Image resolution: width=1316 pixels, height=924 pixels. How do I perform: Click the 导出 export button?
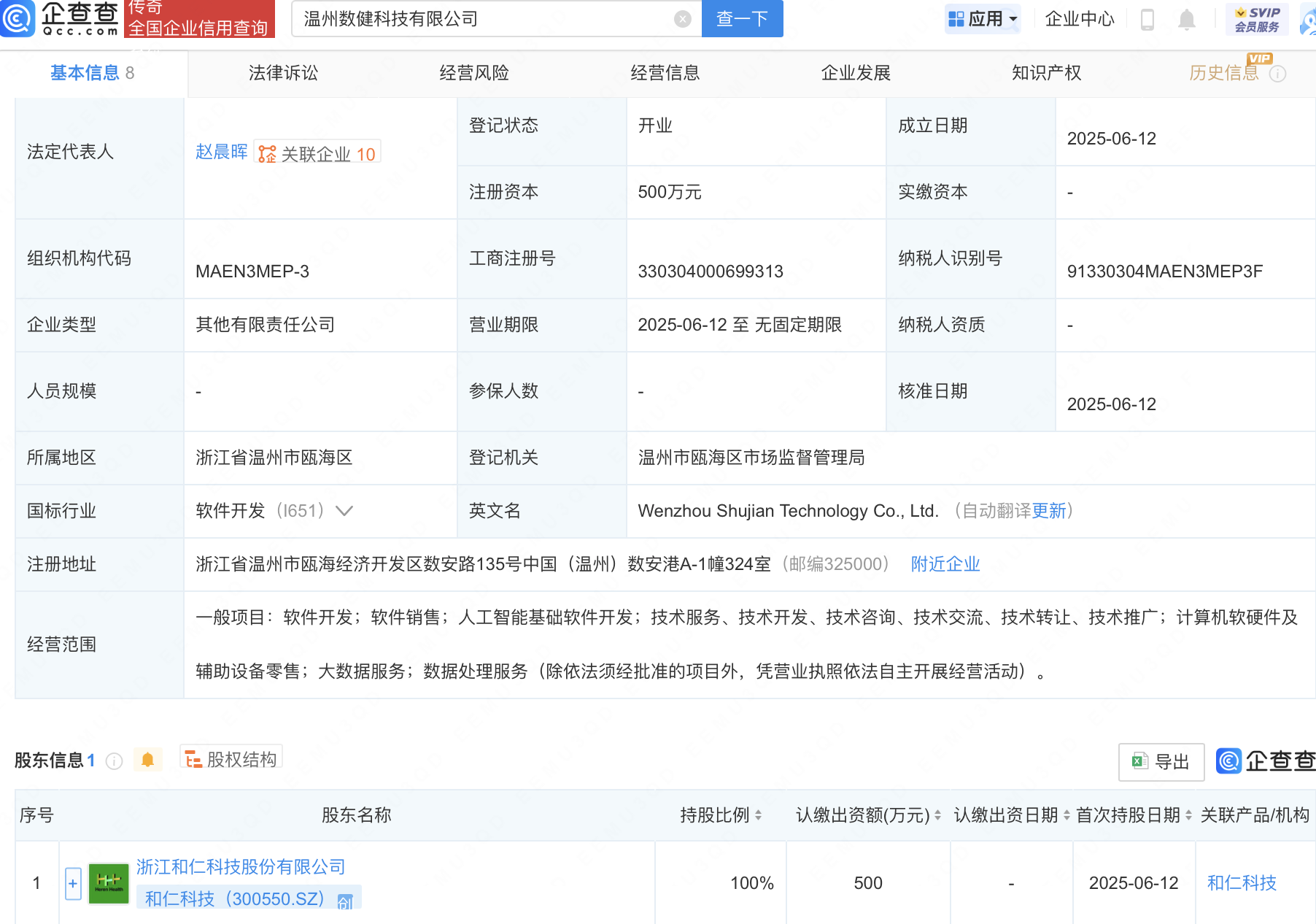point(1161,762)
